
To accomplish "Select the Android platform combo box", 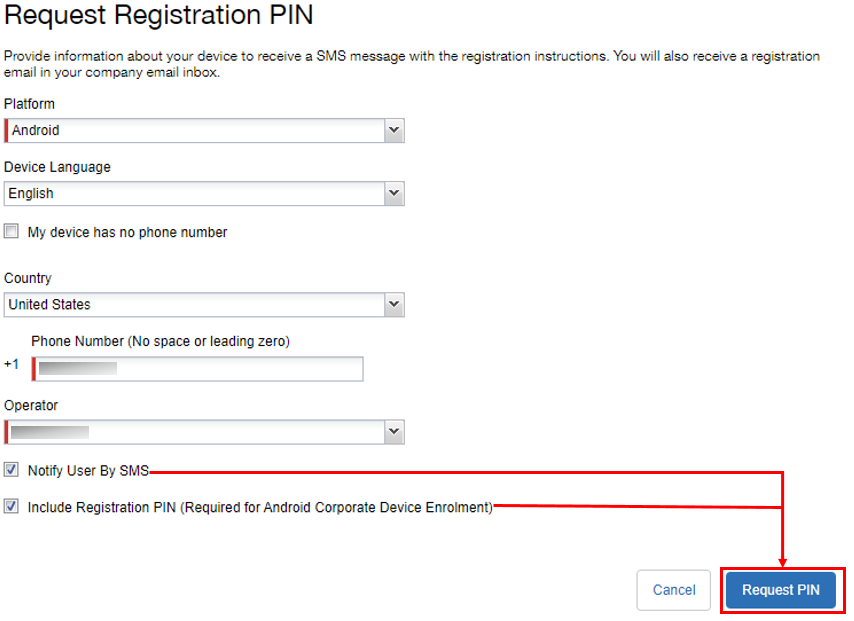I will point(195,131).
